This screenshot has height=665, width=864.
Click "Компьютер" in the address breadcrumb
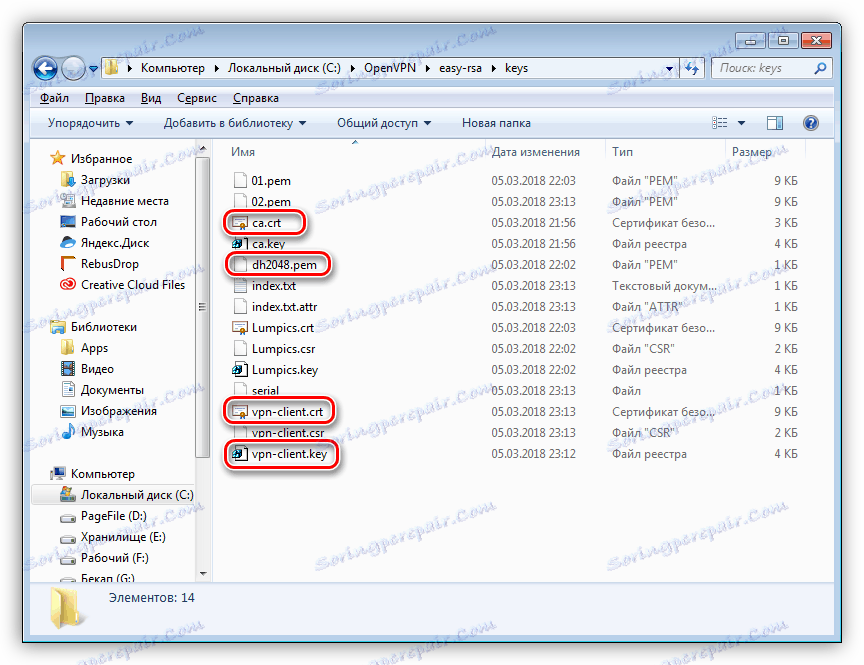pyautogui.click(x=172, y=68)
